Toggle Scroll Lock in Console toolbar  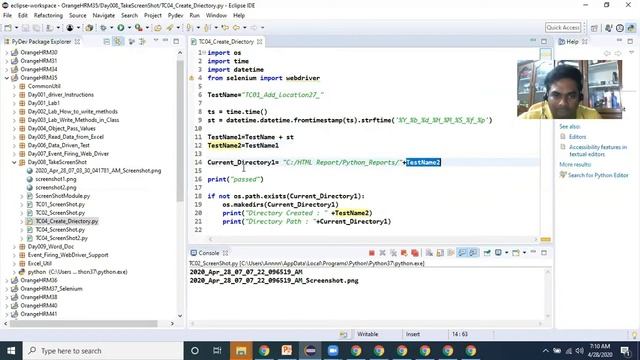pyautogui.click(x=440, y=253)
